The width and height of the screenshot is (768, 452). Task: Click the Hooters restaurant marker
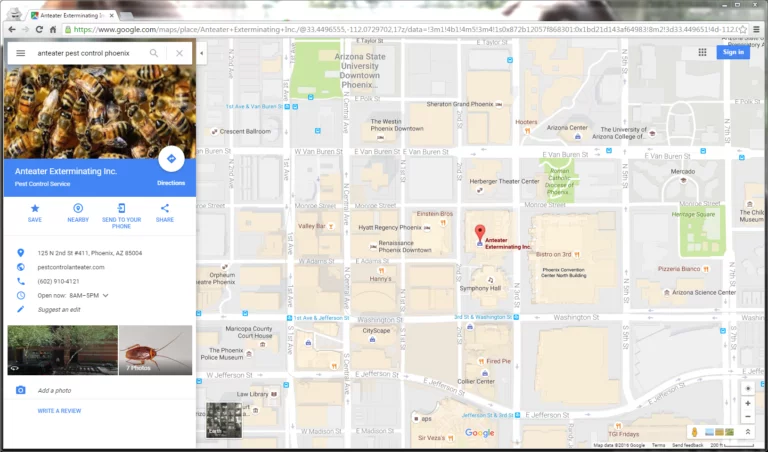(x=527, y=131)
